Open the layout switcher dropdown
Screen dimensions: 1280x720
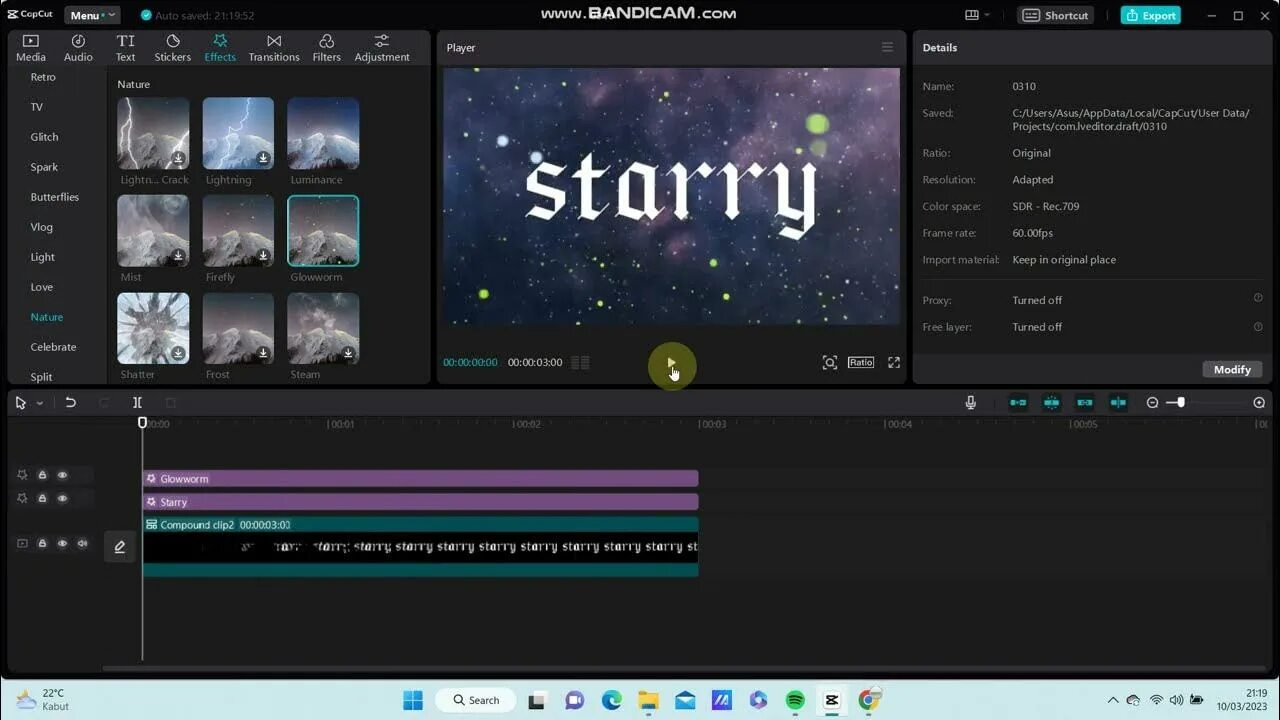pos(977,15)
